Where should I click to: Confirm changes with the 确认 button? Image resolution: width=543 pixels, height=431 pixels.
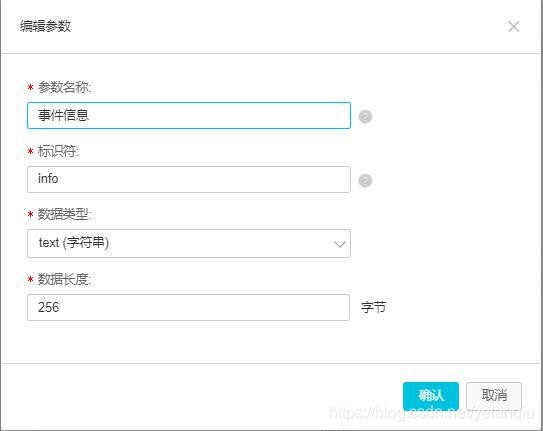431,396
